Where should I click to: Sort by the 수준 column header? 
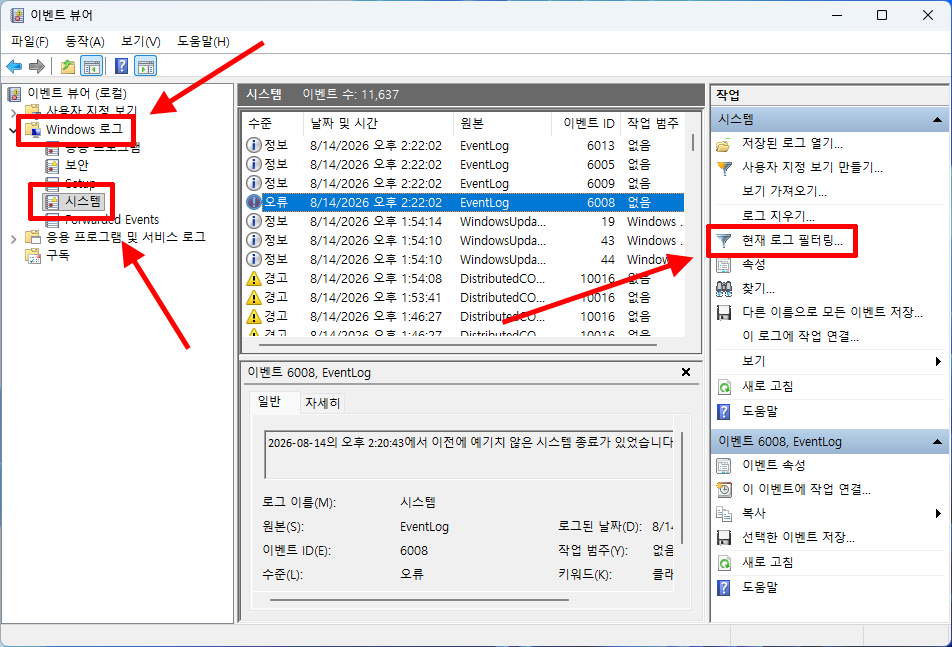point(273,123)
